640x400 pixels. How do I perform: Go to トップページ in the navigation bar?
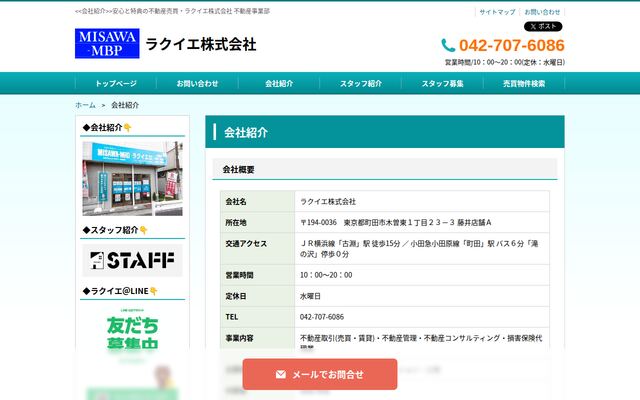116,83
